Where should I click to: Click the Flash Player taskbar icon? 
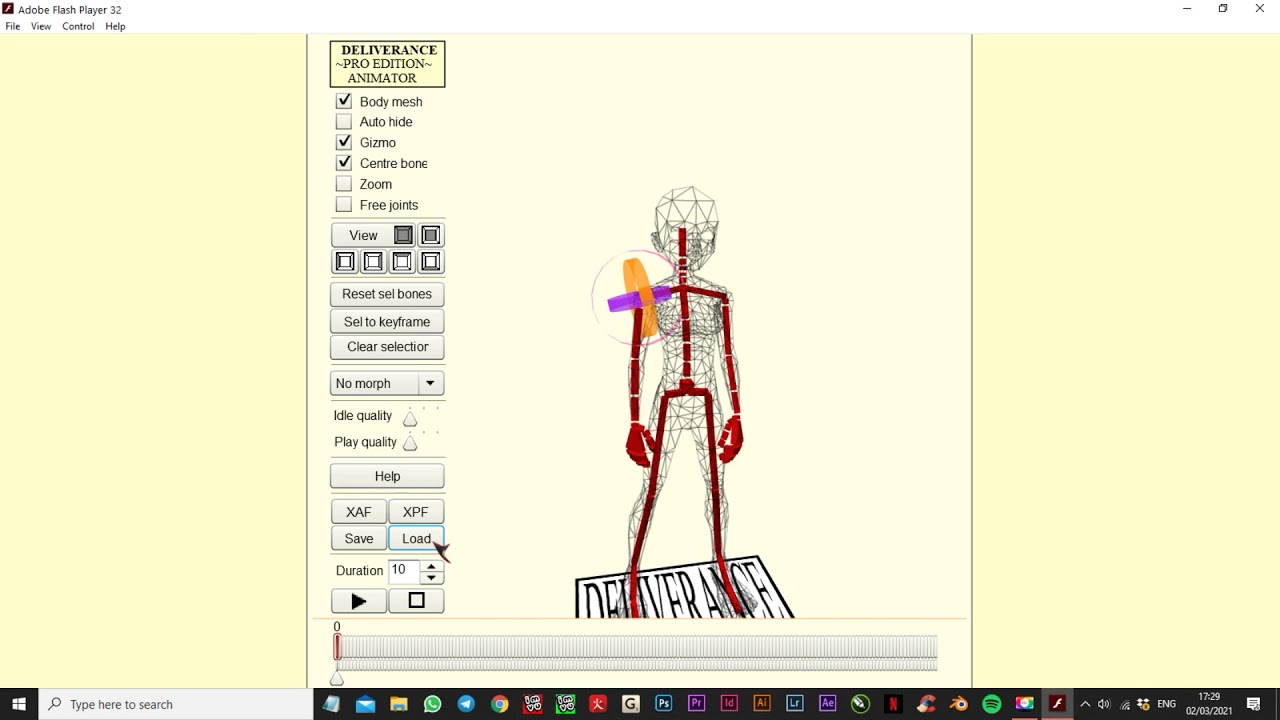[x=1057, y=704]
